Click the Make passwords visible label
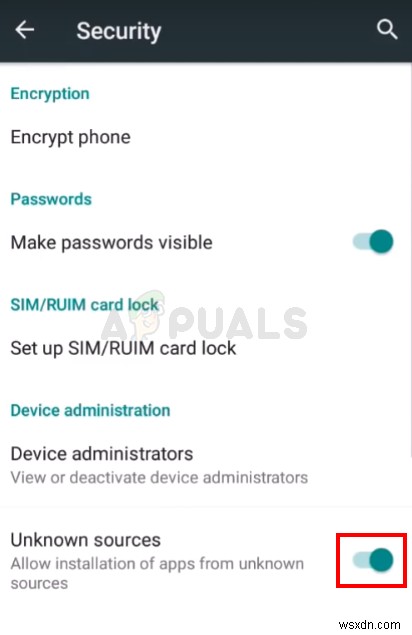The height and width of the screenshot is (635, 412). coord(111,243)
